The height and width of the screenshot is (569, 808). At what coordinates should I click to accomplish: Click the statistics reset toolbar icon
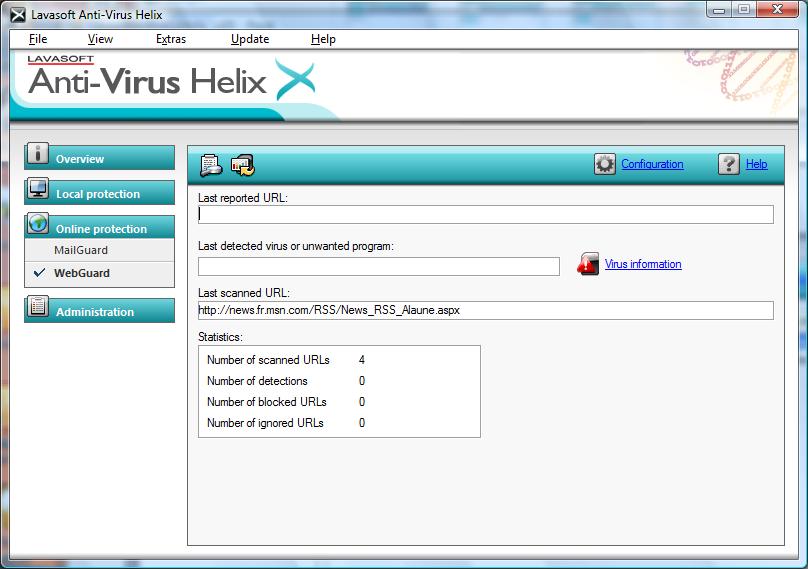pos(242,165)
